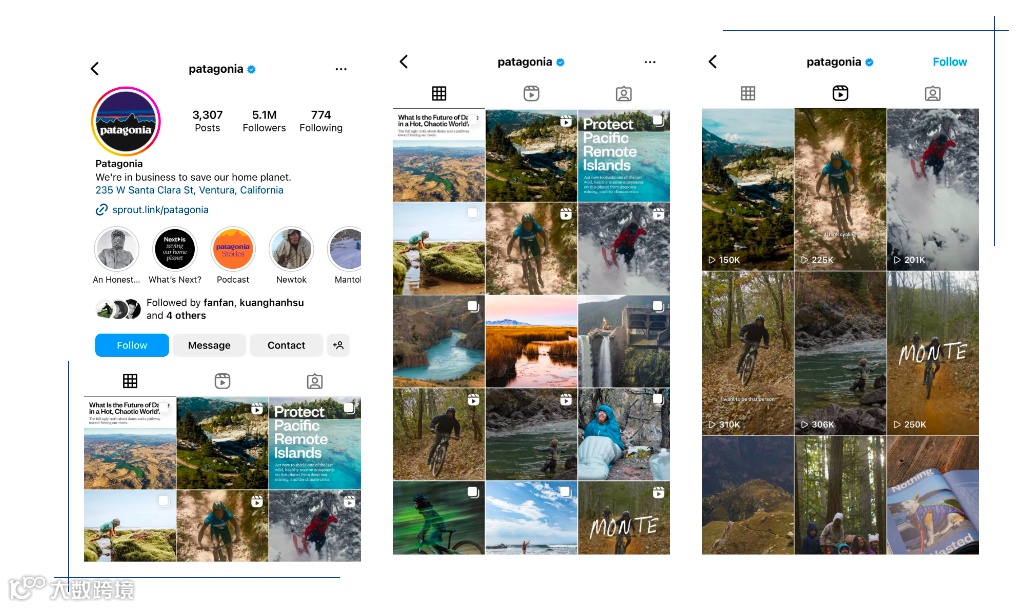This screenshot has width=1027, height=608.
Task: View 5.1M Followers list
Action: (x=264, y=121)
